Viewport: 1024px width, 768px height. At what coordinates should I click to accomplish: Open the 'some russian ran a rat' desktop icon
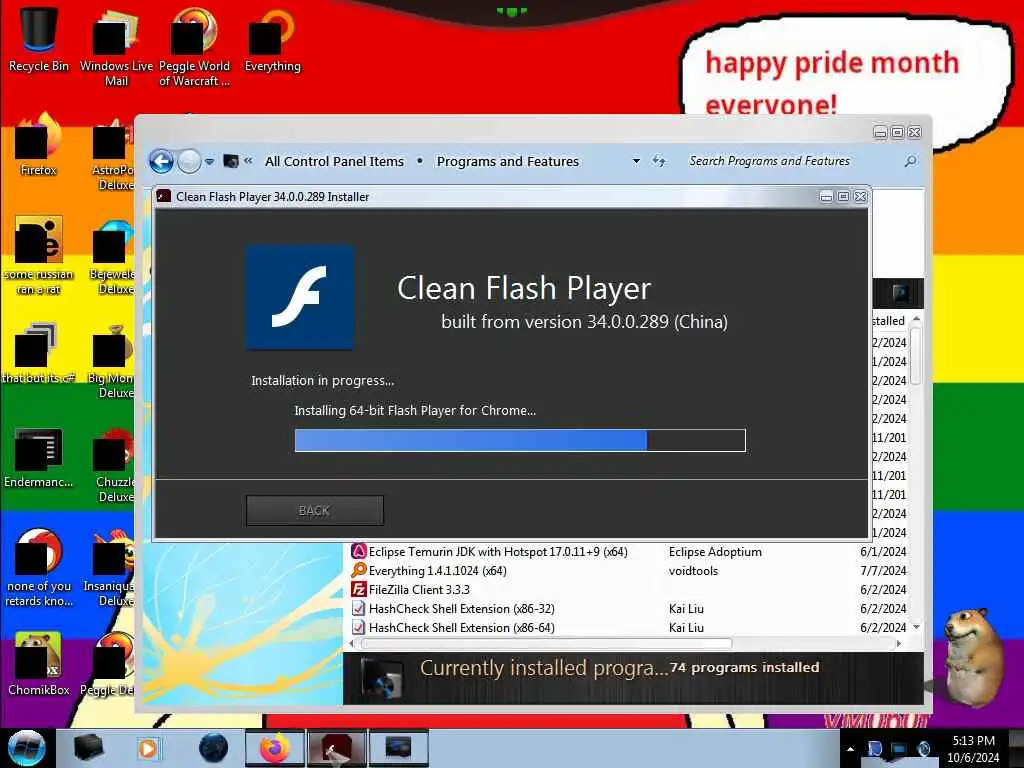point(39,256)
